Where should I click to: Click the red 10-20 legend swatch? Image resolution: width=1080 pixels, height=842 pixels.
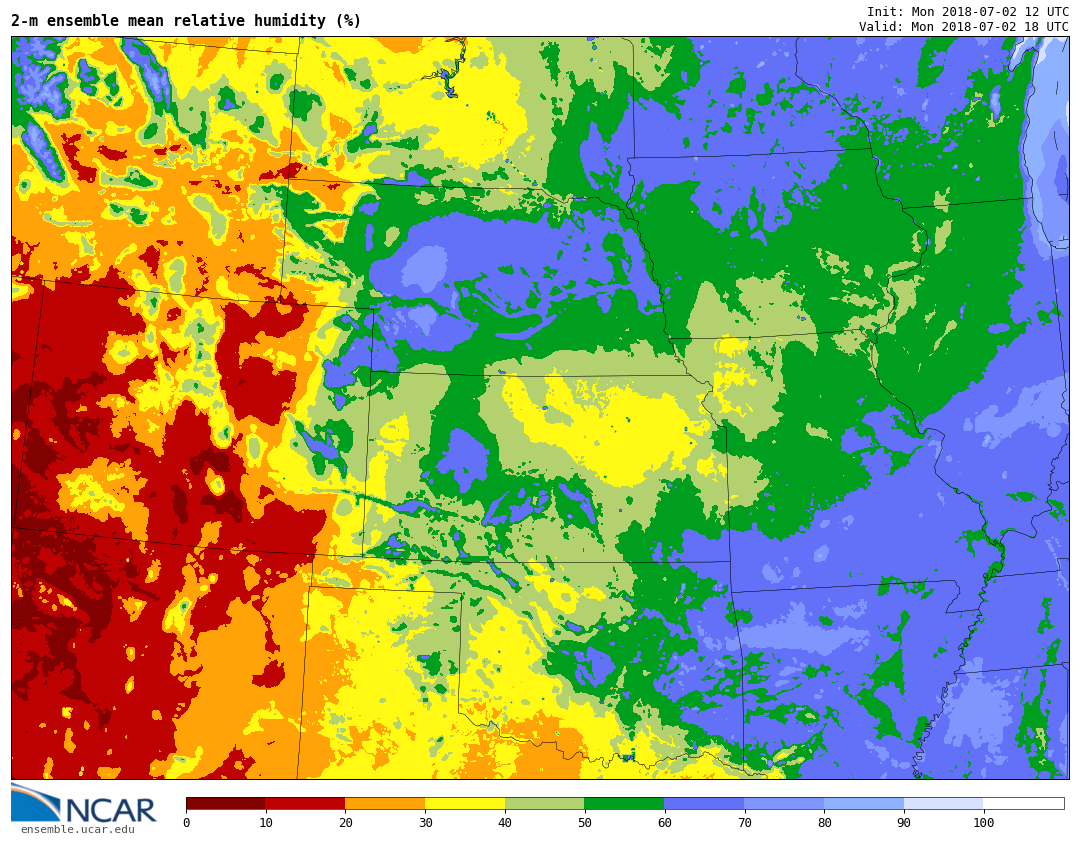pos(305,803)
